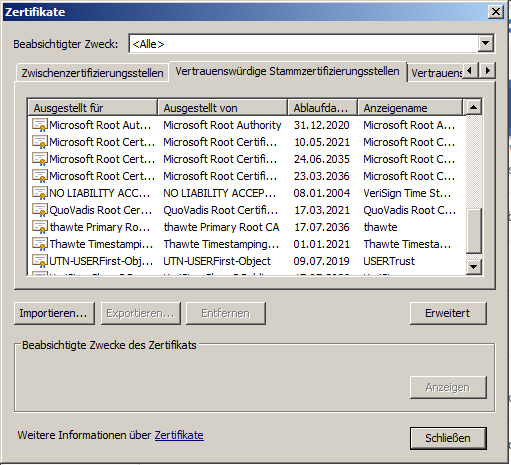Screen dimensions: 511x465
Task: Sort by Anzeigename column header
Action: (410, 108)
